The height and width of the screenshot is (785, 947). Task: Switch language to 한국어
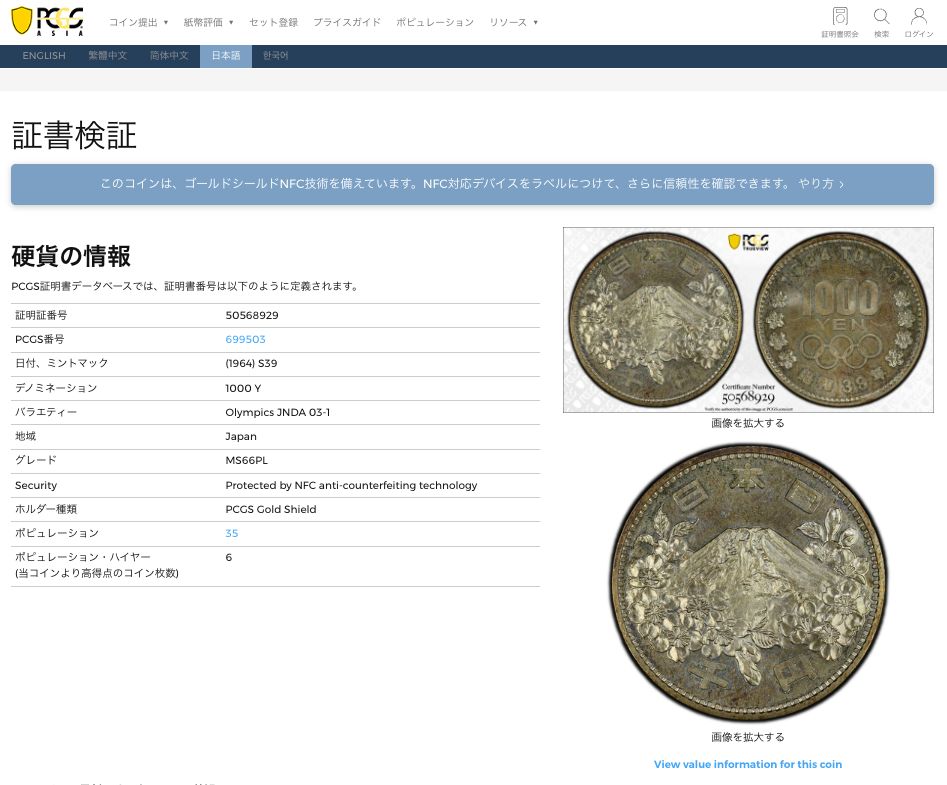click(x=275, y=56)
